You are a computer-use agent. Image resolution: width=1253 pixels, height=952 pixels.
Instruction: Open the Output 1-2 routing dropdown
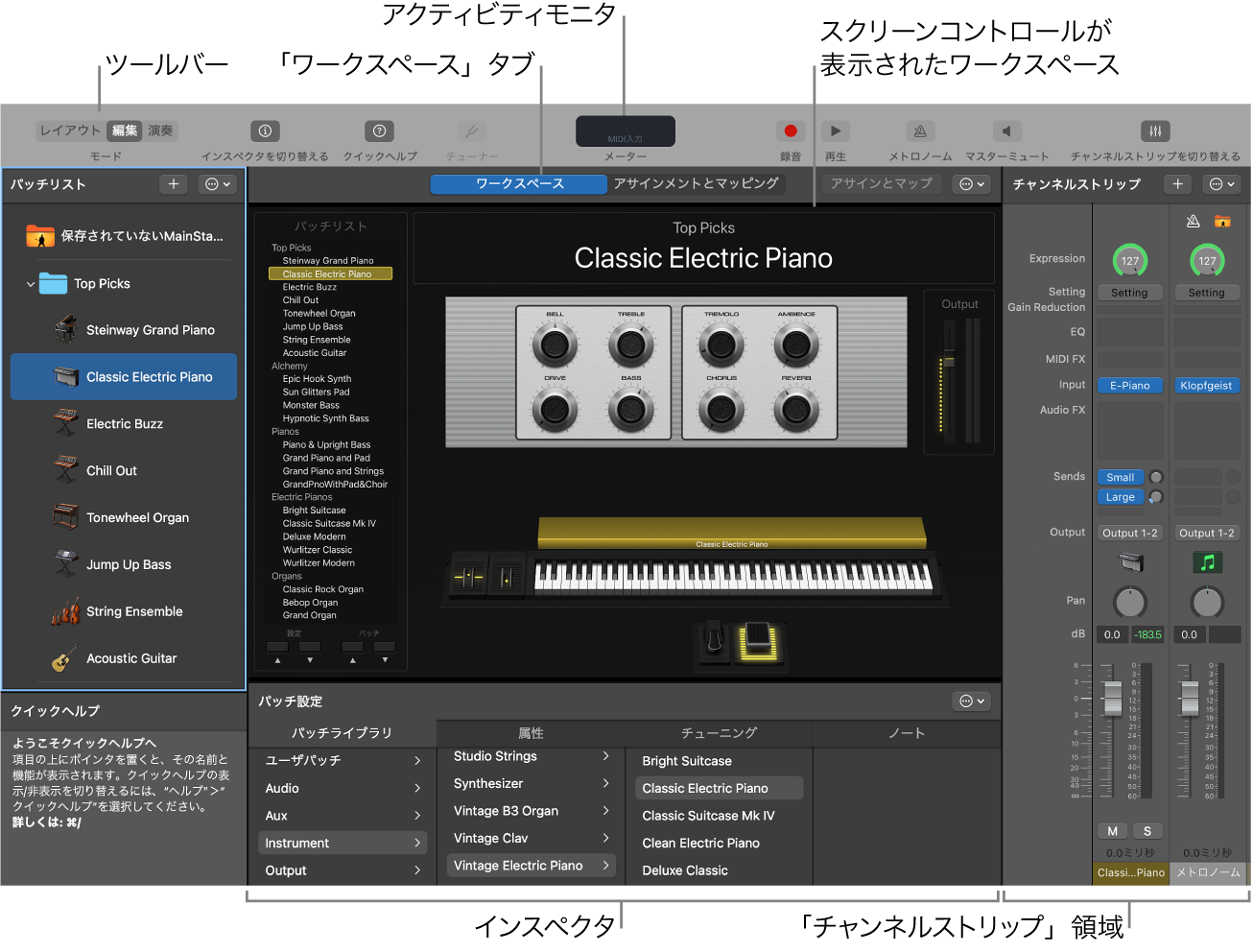(x=1129, y=533)
